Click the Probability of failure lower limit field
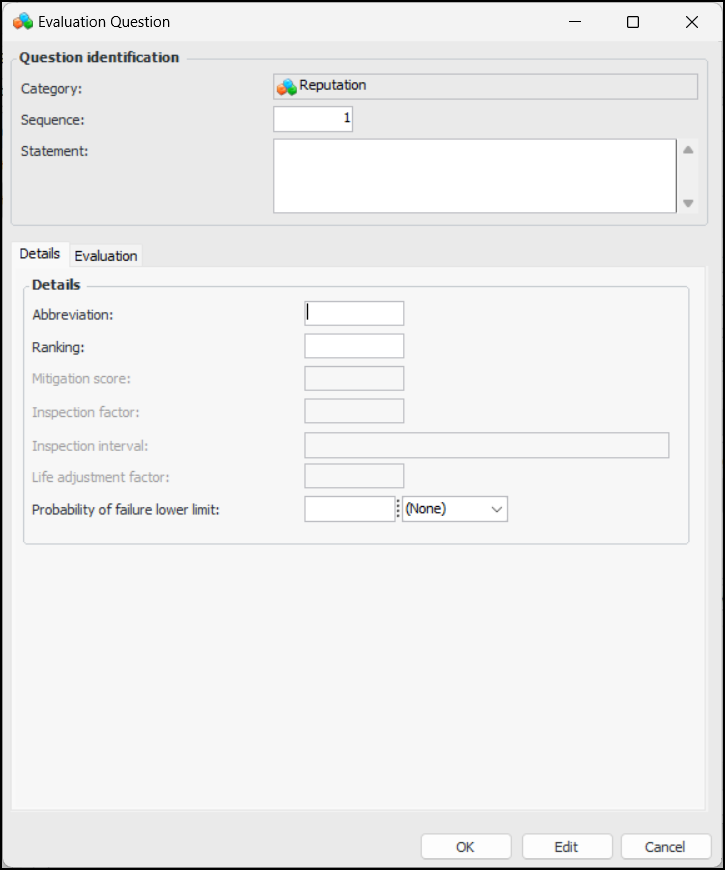Image resolution: width=725 pixels, height=870 pixels. click(349, 509)
